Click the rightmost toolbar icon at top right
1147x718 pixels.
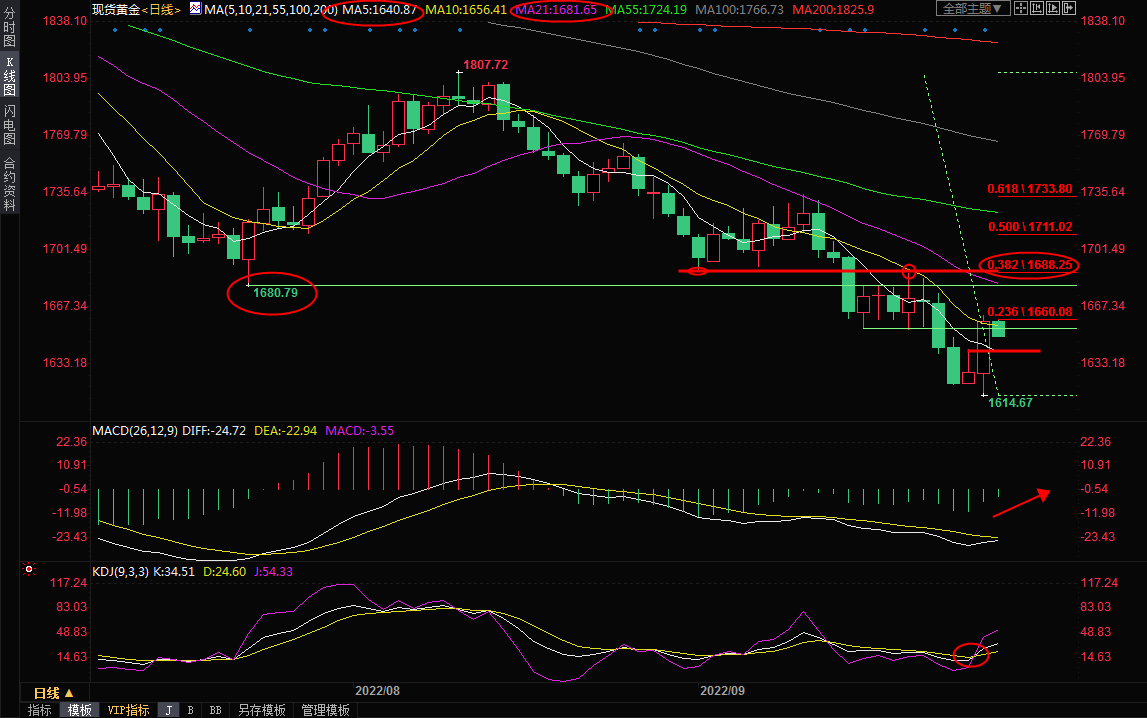pyautogui.click(x=1074, y=9)
